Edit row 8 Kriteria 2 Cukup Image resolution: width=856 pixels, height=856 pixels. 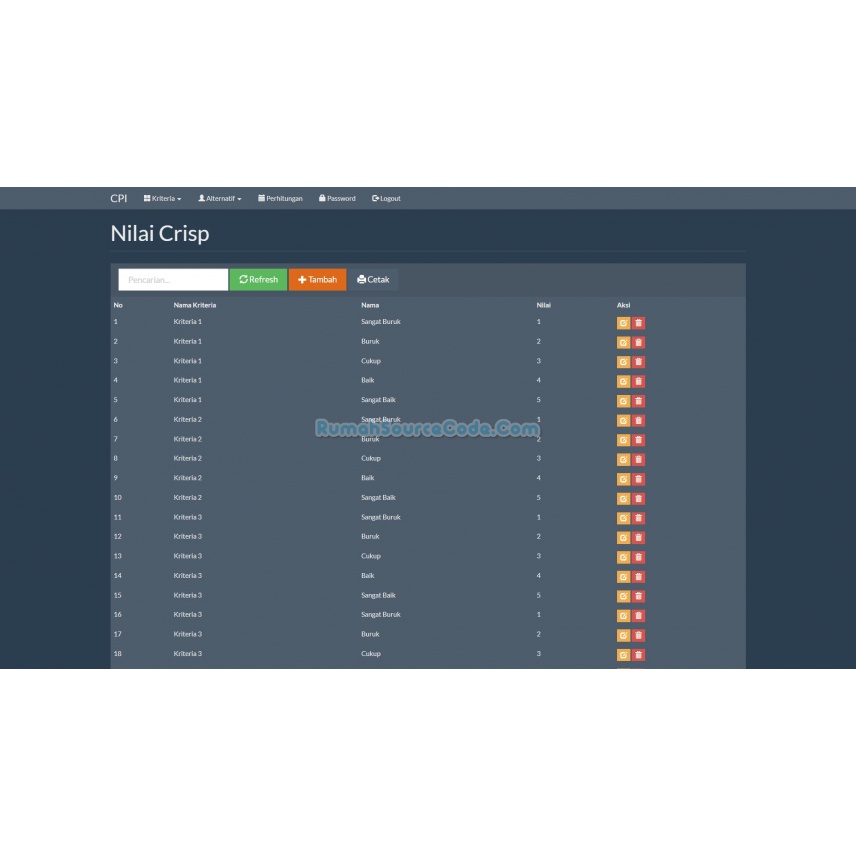click(623, 460)
